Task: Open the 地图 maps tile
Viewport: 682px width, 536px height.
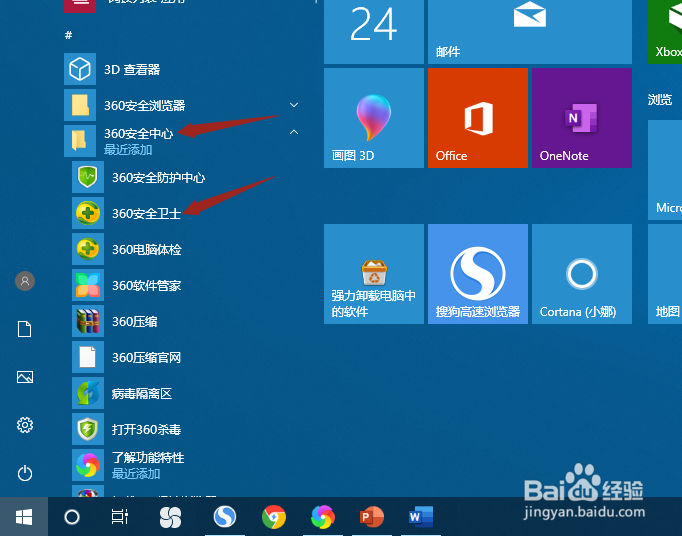Action: 665,274
